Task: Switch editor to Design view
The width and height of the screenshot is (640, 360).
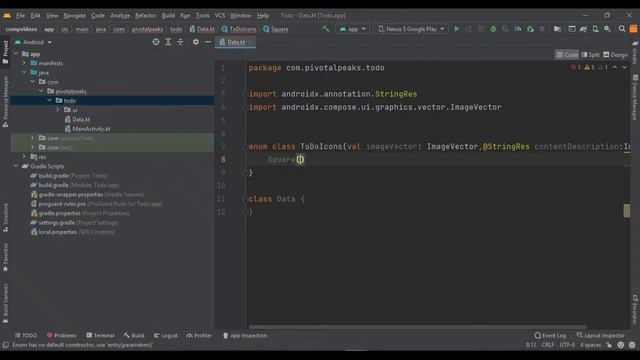Action: click(x=616, y=55)
